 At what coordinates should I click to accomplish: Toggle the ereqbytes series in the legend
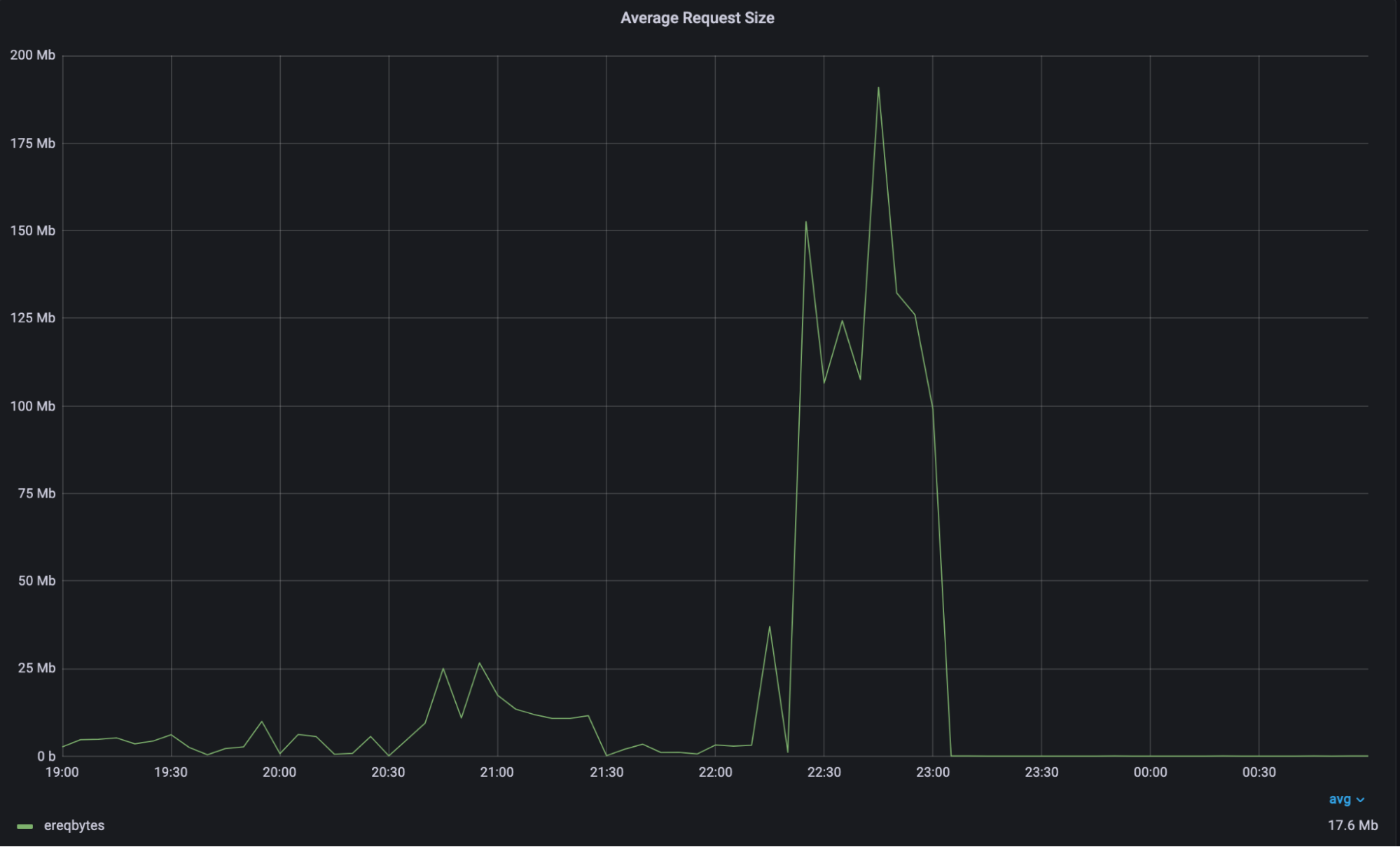(x=74, y=826)
